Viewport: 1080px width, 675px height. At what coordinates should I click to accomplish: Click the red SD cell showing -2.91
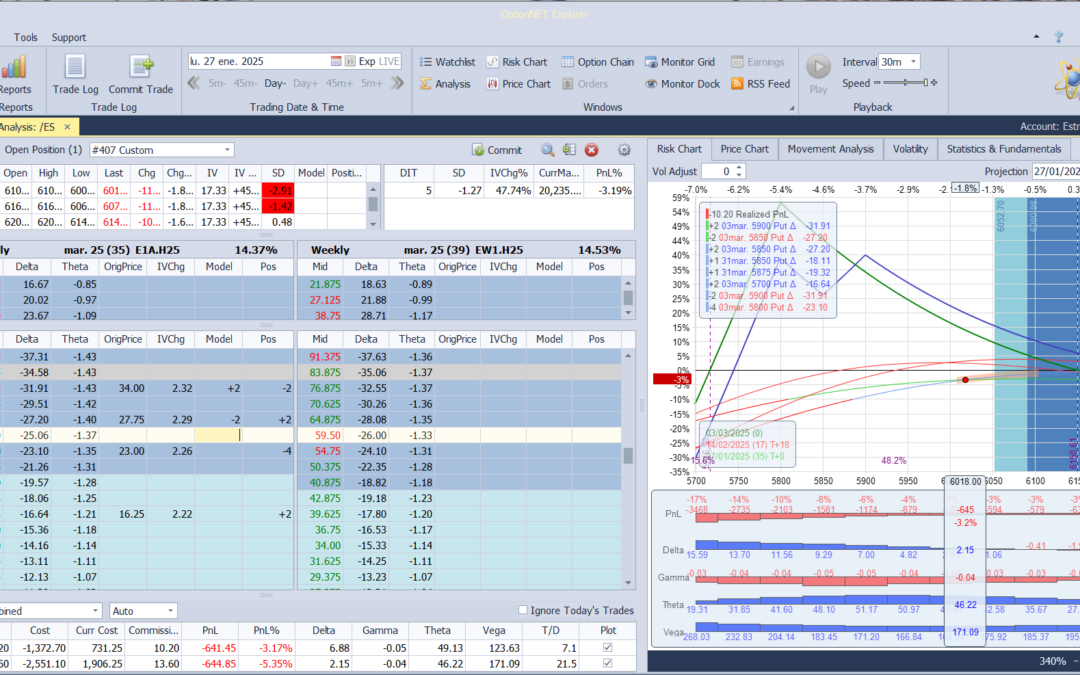click(x=278, y=191)
